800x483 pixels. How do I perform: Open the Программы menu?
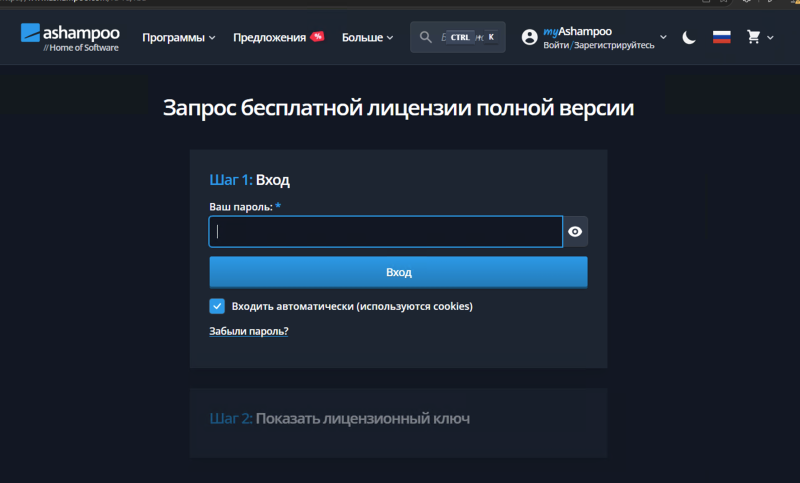coord(179,37)
